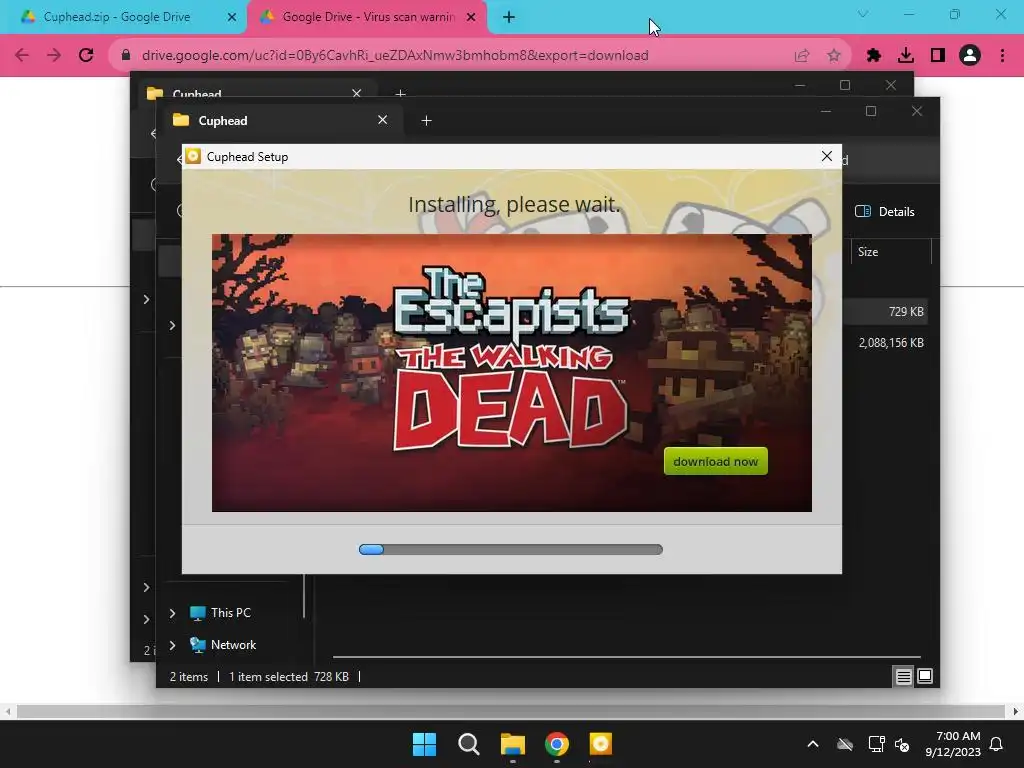Open Chrome extensions puzzle icon
Screen dimensions: 1024x768
pos(874,56)
